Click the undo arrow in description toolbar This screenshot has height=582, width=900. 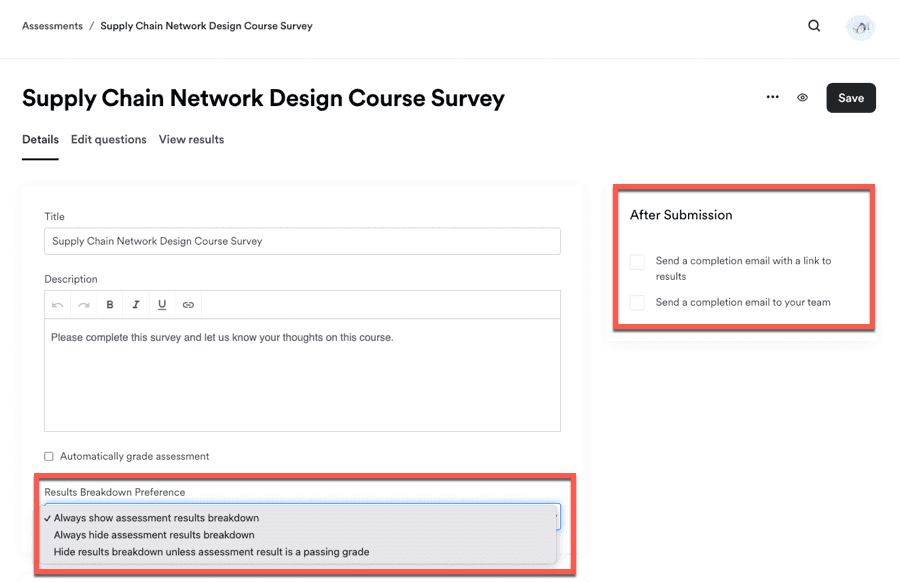tap(58, 305)
